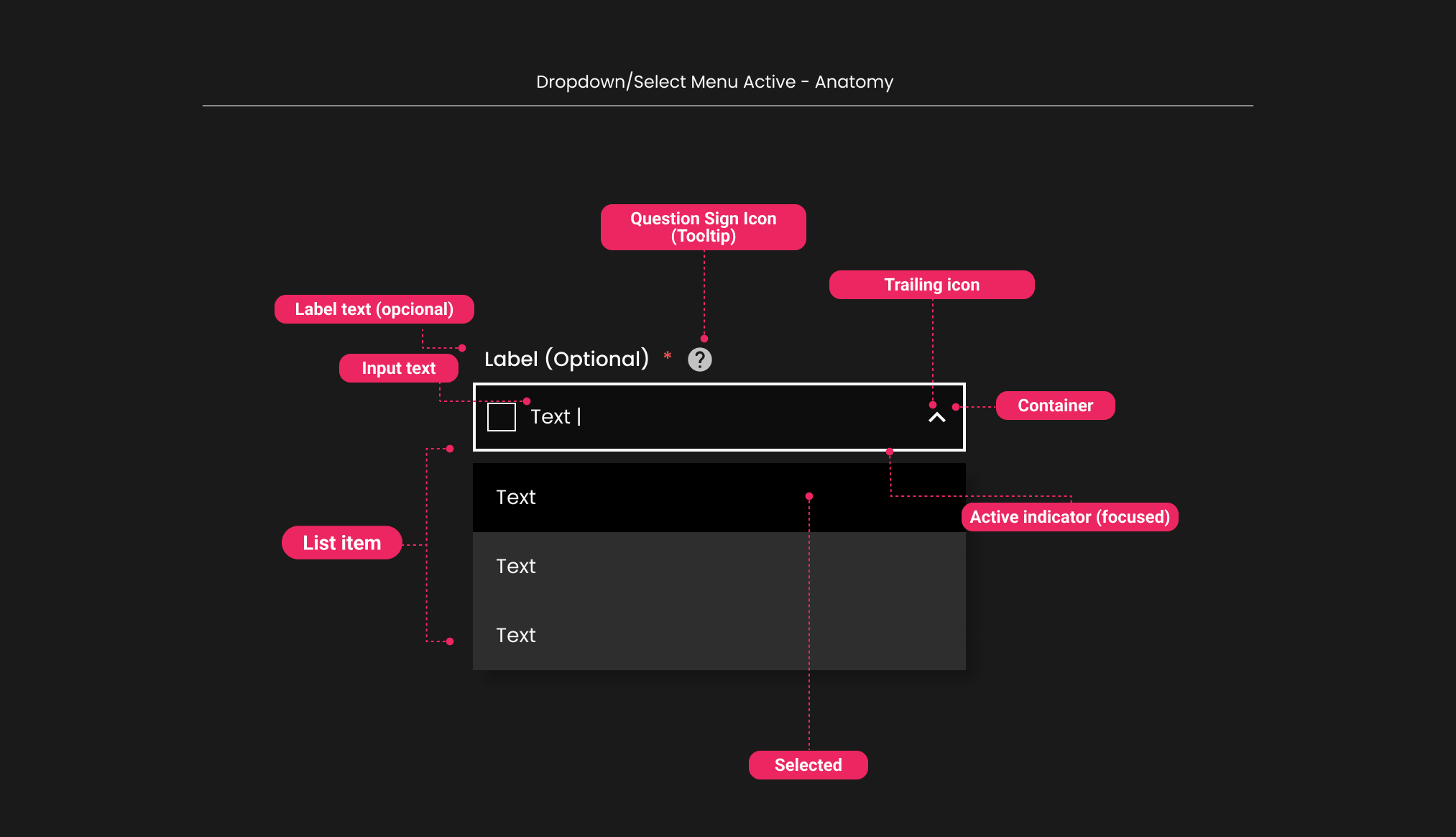Click the dropdown input field with typed 'Text |'

pos(719,417)
